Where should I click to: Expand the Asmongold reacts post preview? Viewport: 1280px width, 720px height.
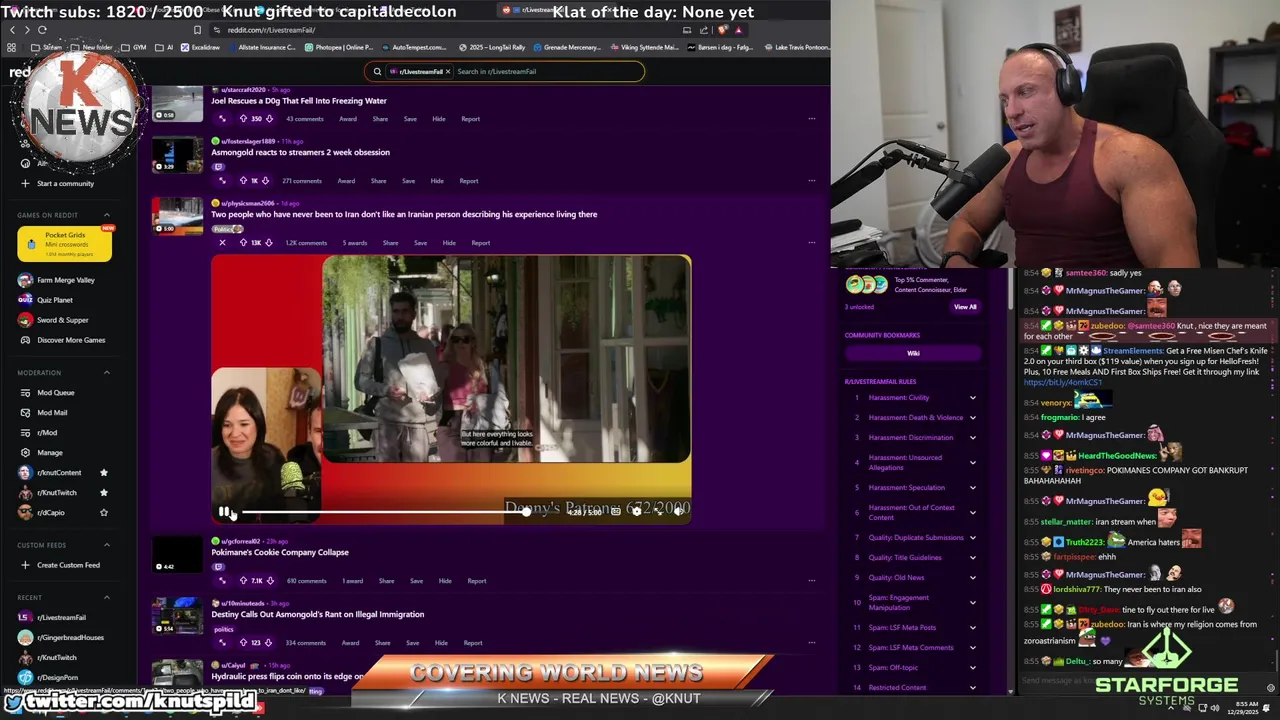pos(222,181)
